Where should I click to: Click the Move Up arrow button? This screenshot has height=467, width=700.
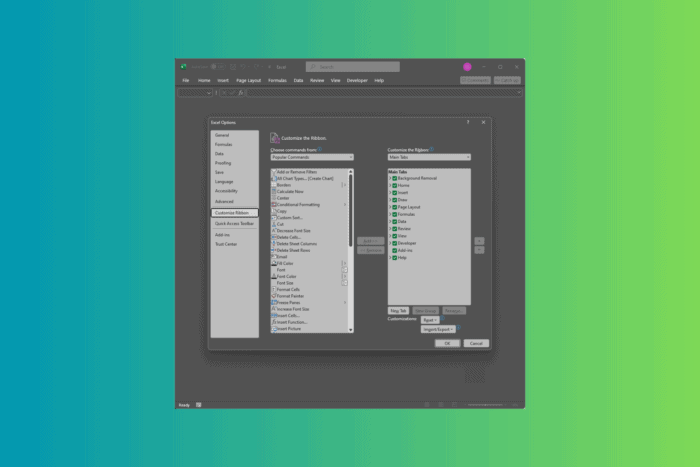479,241
